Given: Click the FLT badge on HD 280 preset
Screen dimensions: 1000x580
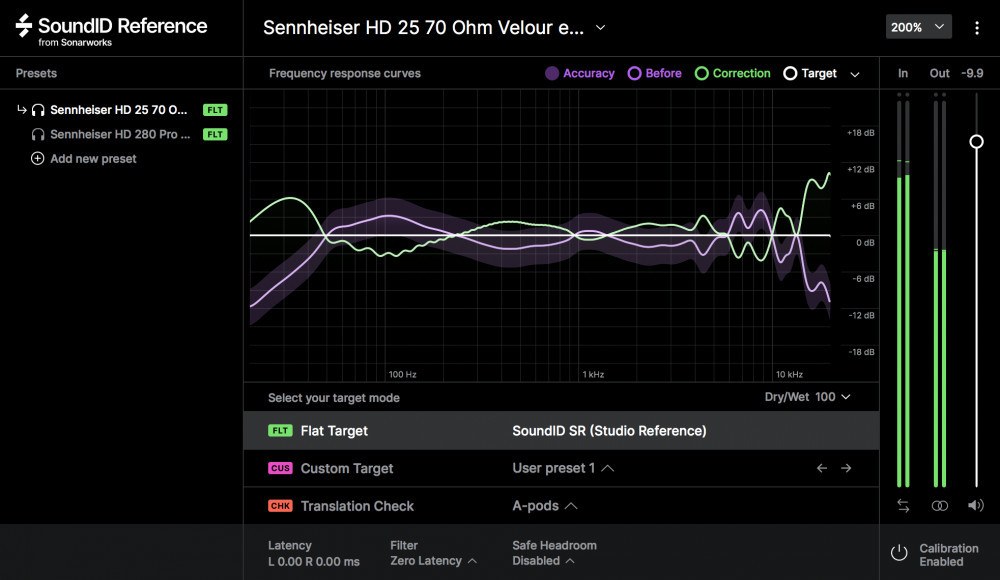Looking at the screenshot, I should click(215, 135).
